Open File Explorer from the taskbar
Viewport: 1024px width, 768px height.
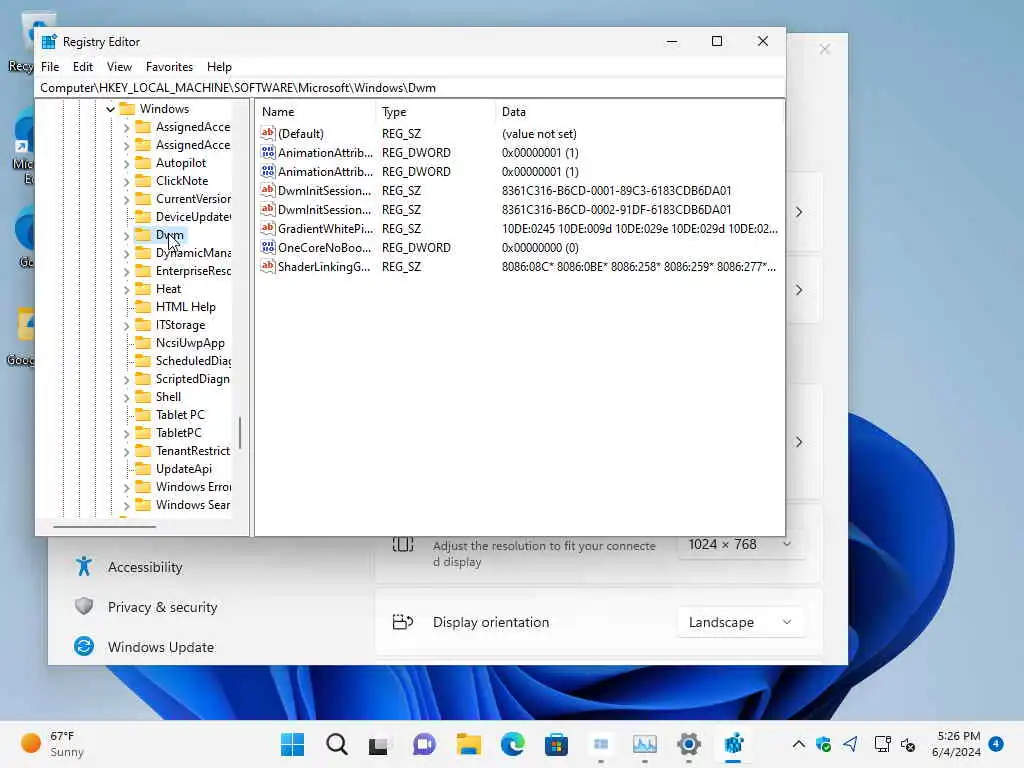coord(468,744)
